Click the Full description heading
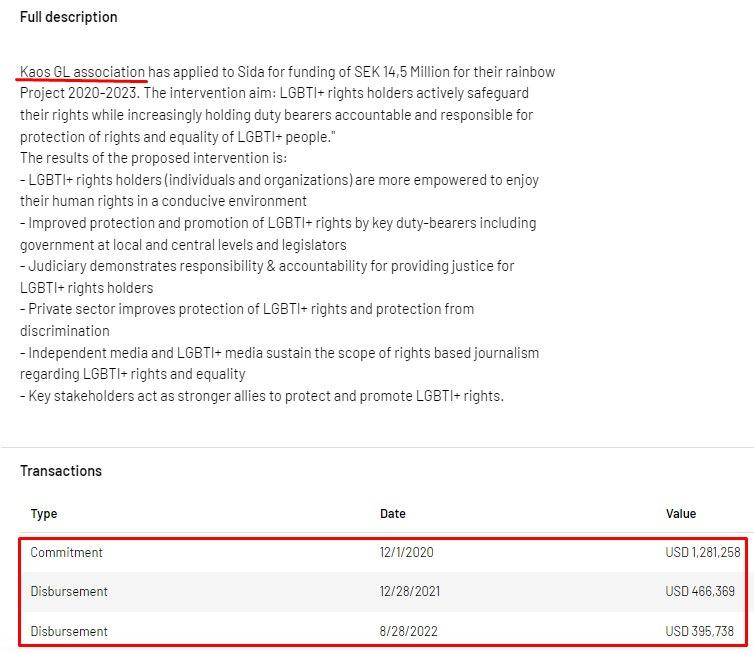The image size is (754, 652). tap(69, 17)
